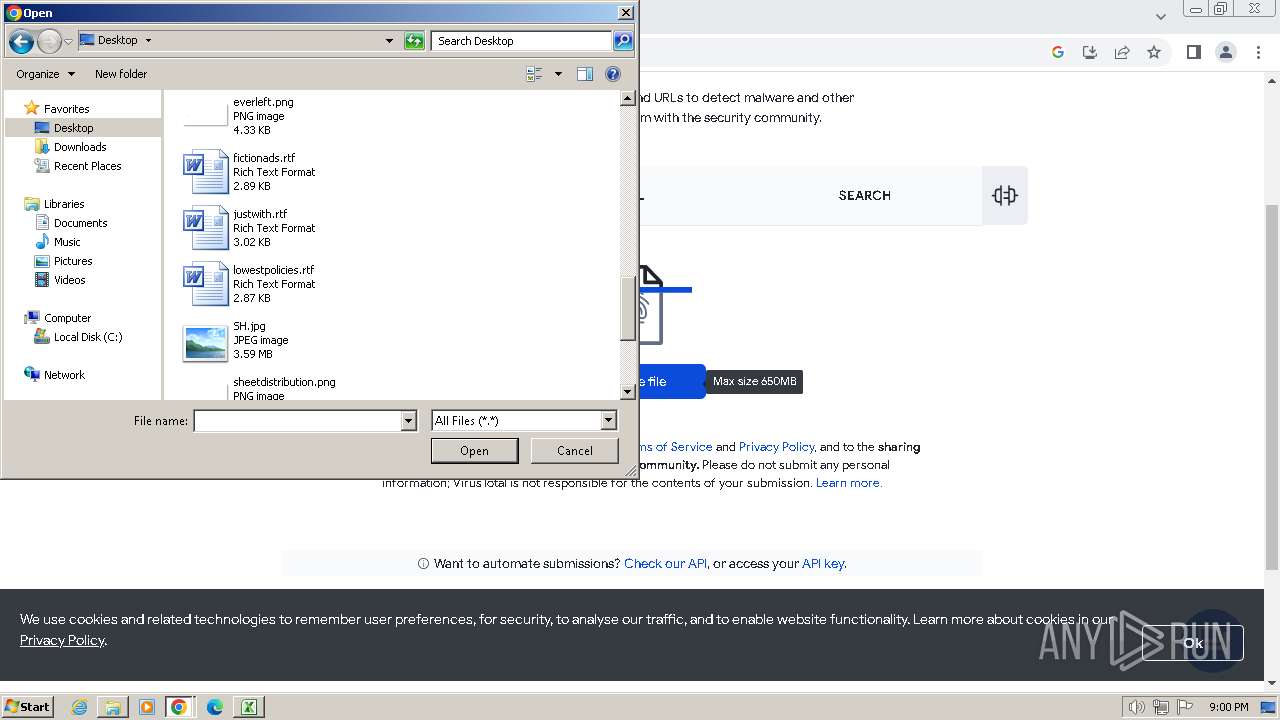Open Documents library
Screen dimensions: 1280x720
(x=81, y=223)
